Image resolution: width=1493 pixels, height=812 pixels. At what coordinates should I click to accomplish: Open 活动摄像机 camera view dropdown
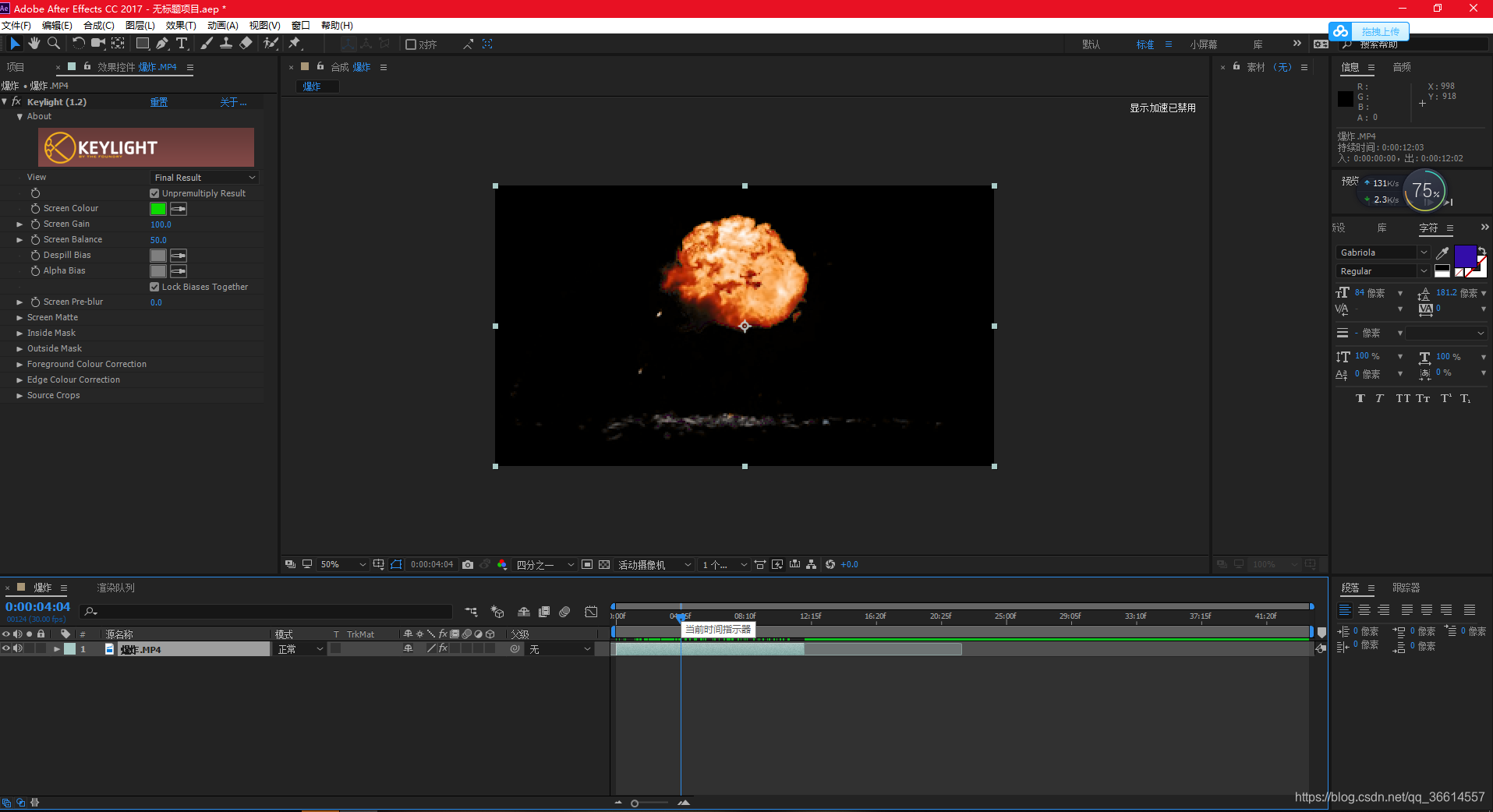click(655, 565)
